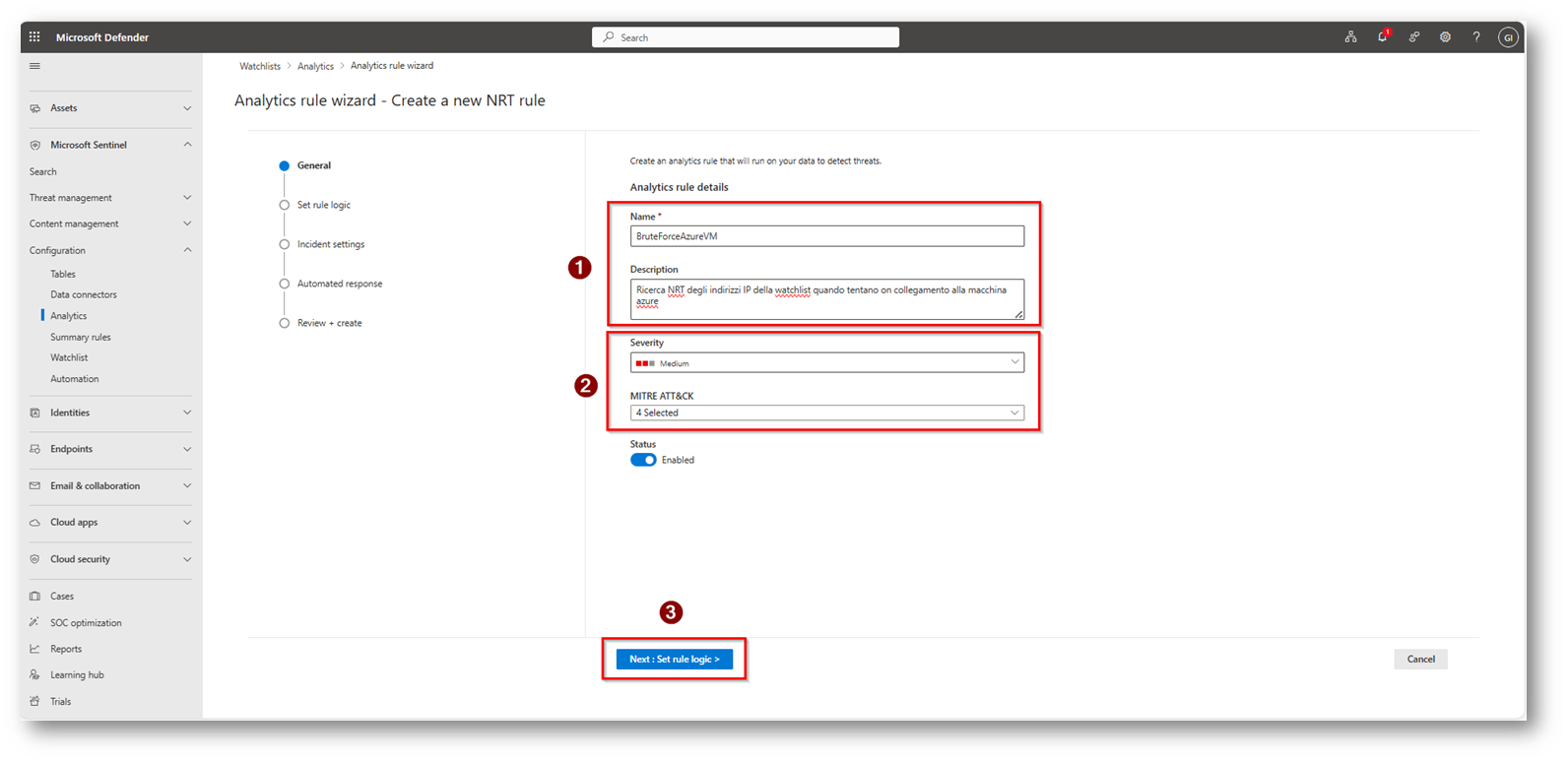1568x762 pixels.
Task: Collapse the Configuration section chevron
Action: pos(187,250)
